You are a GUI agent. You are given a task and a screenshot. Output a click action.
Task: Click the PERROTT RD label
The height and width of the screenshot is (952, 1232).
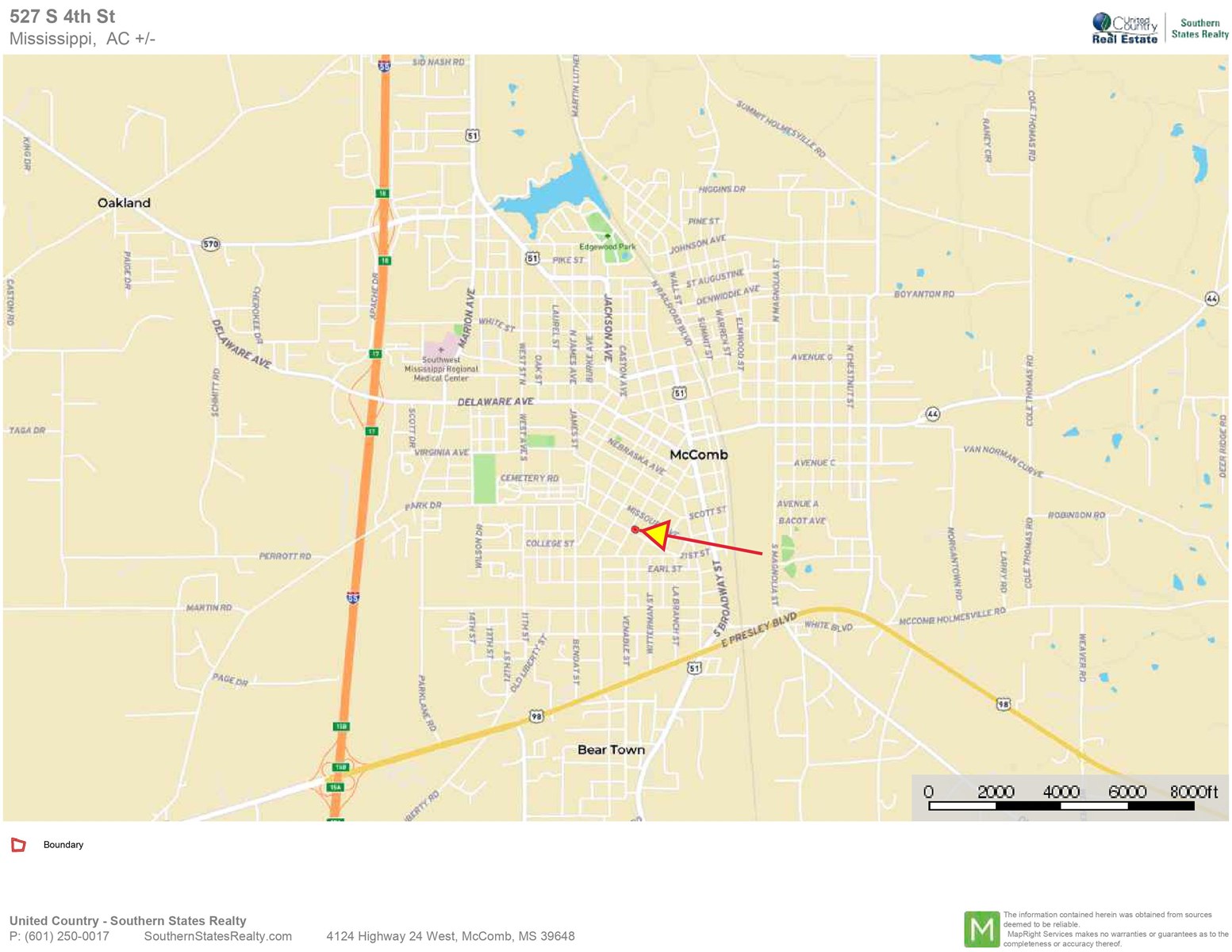286,556
